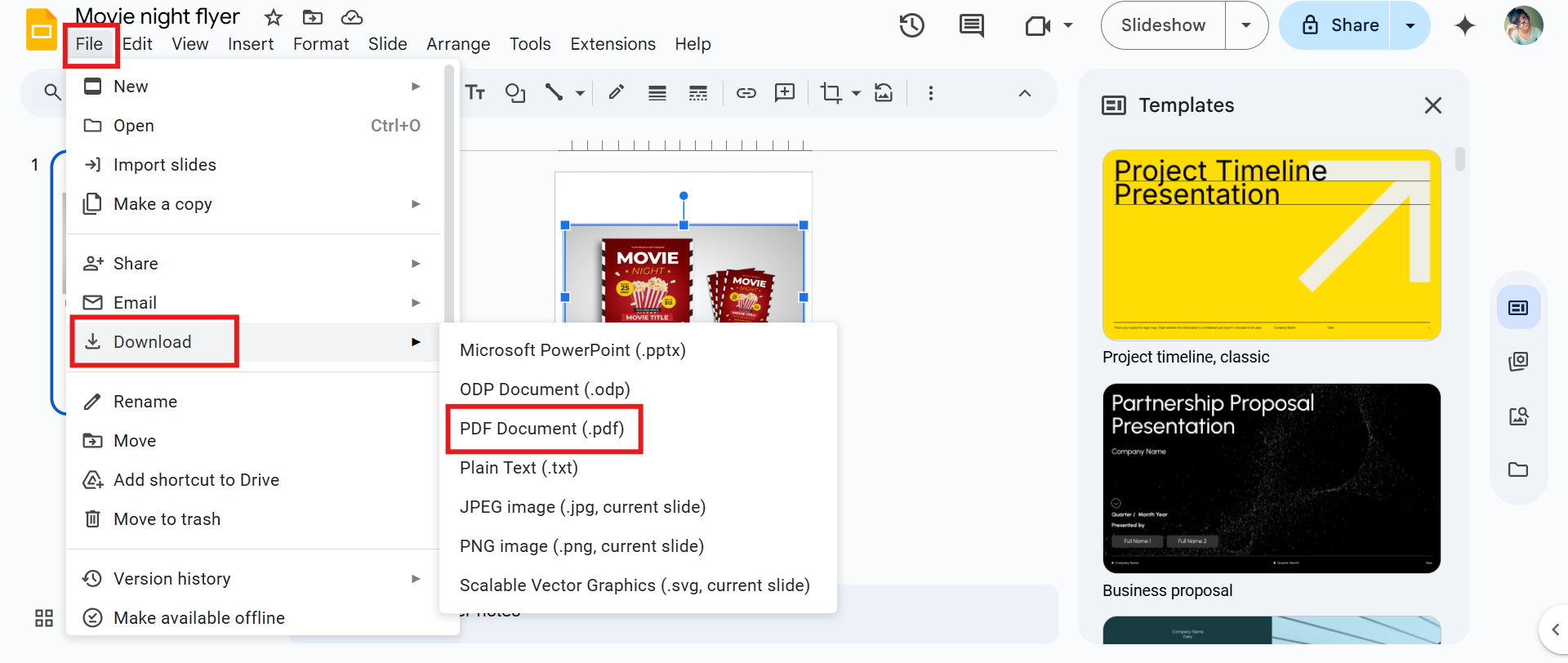Expand the video call options arrow

click(1068, 25)
